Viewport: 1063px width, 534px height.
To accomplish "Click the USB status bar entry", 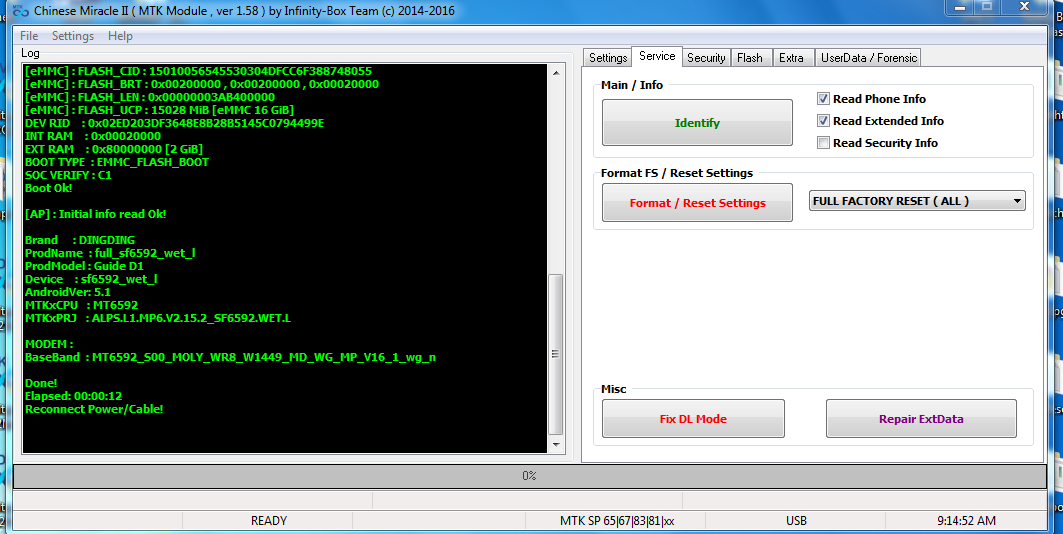I will [x=796, y=520].
